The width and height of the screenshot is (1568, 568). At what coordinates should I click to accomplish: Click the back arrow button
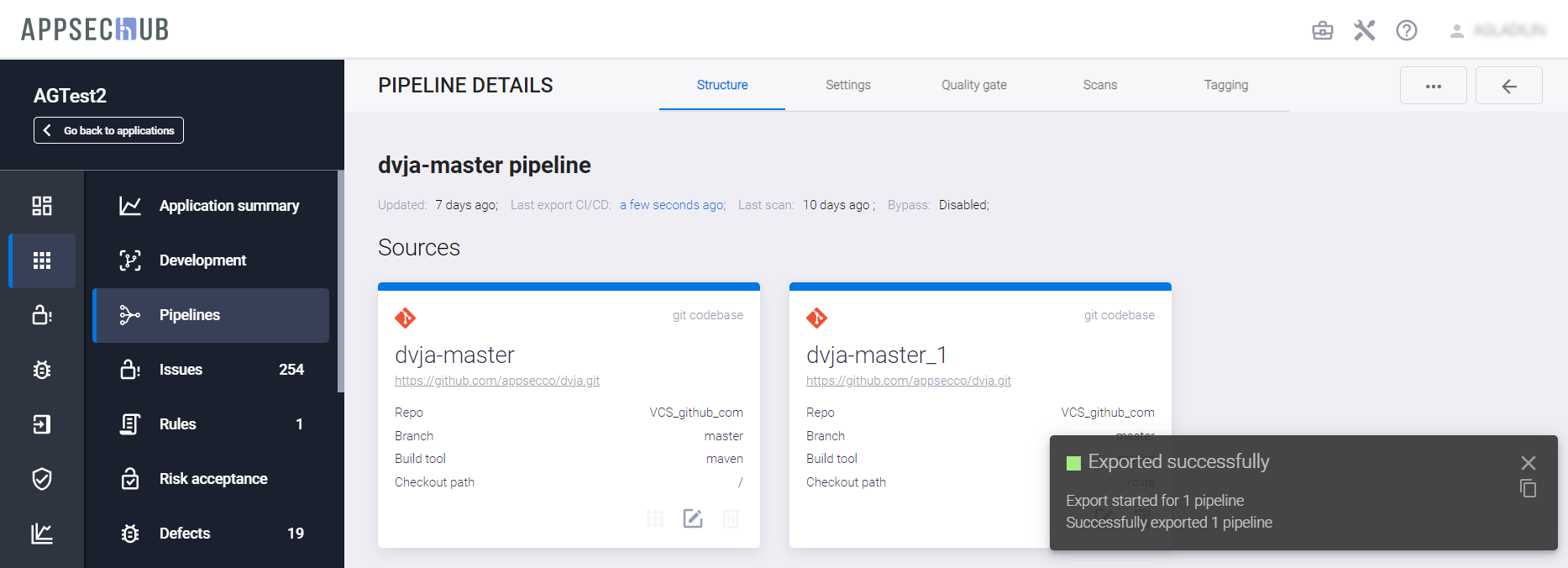point(1508,86)
